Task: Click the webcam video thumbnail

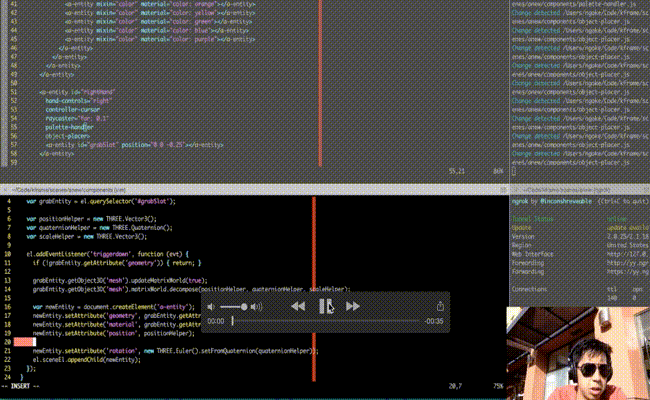Action: (577, 353)
